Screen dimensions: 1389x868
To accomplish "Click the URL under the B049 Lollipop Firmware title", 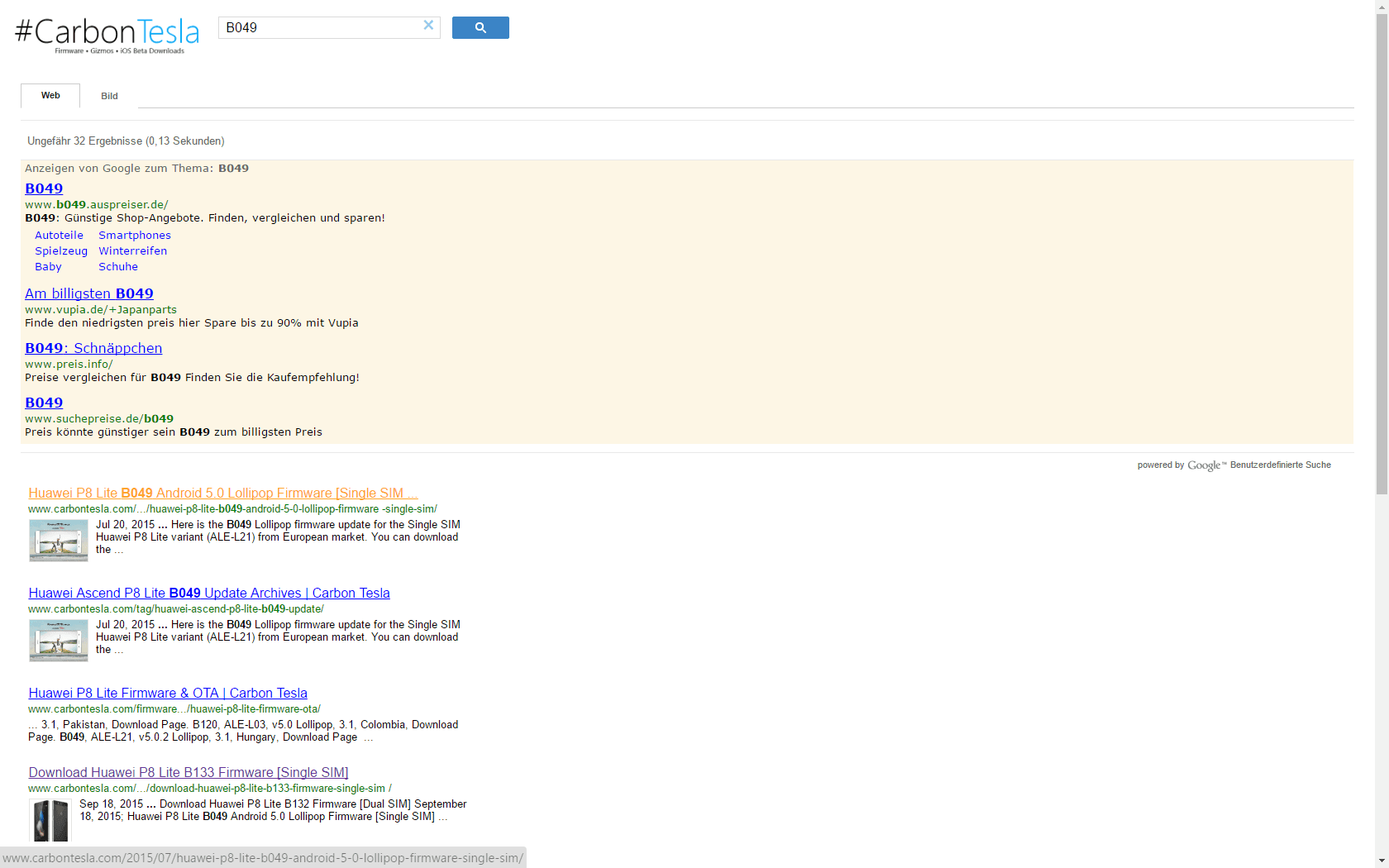I will point(232,509).
